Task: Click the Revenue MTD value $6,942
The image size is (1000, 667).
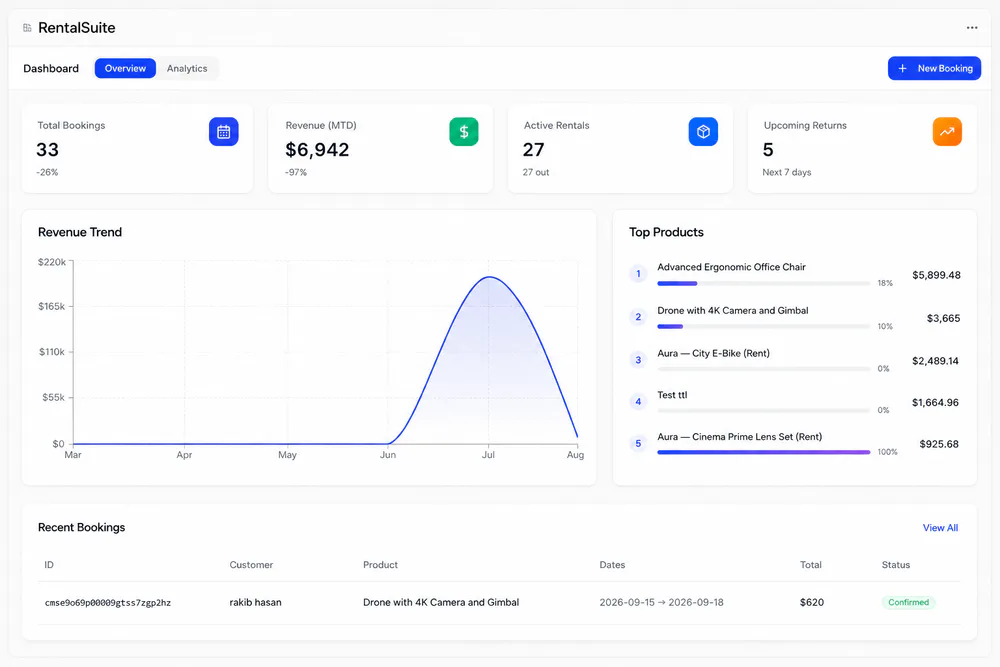Action: pos(317,150)
